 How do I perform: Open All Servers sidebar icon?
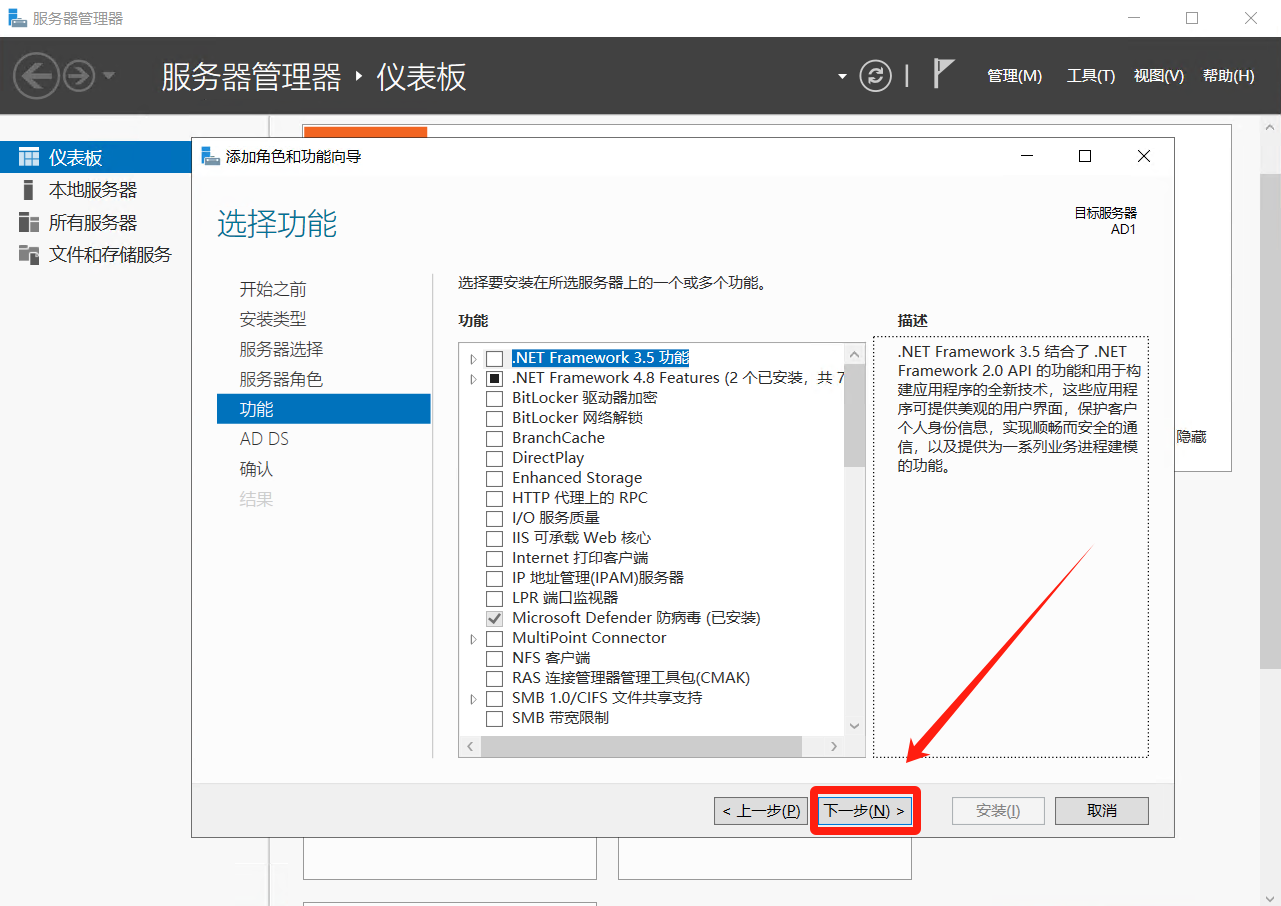(x=29, y=222)
